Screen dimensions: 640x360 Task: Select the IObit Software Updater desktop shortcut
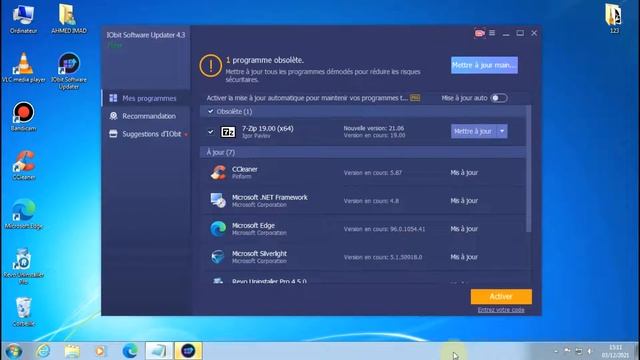click(69, 71)
